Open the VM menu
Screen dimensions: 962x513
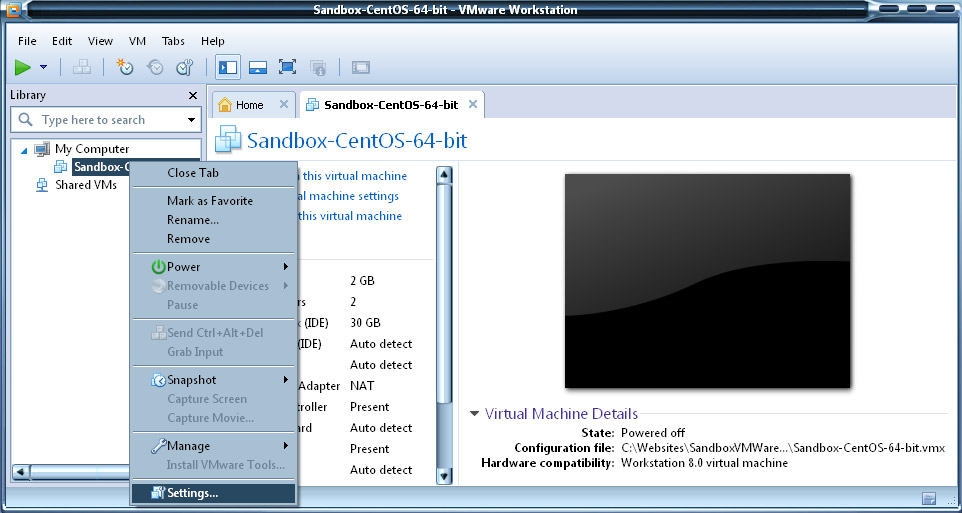click(x=137, y=41)
